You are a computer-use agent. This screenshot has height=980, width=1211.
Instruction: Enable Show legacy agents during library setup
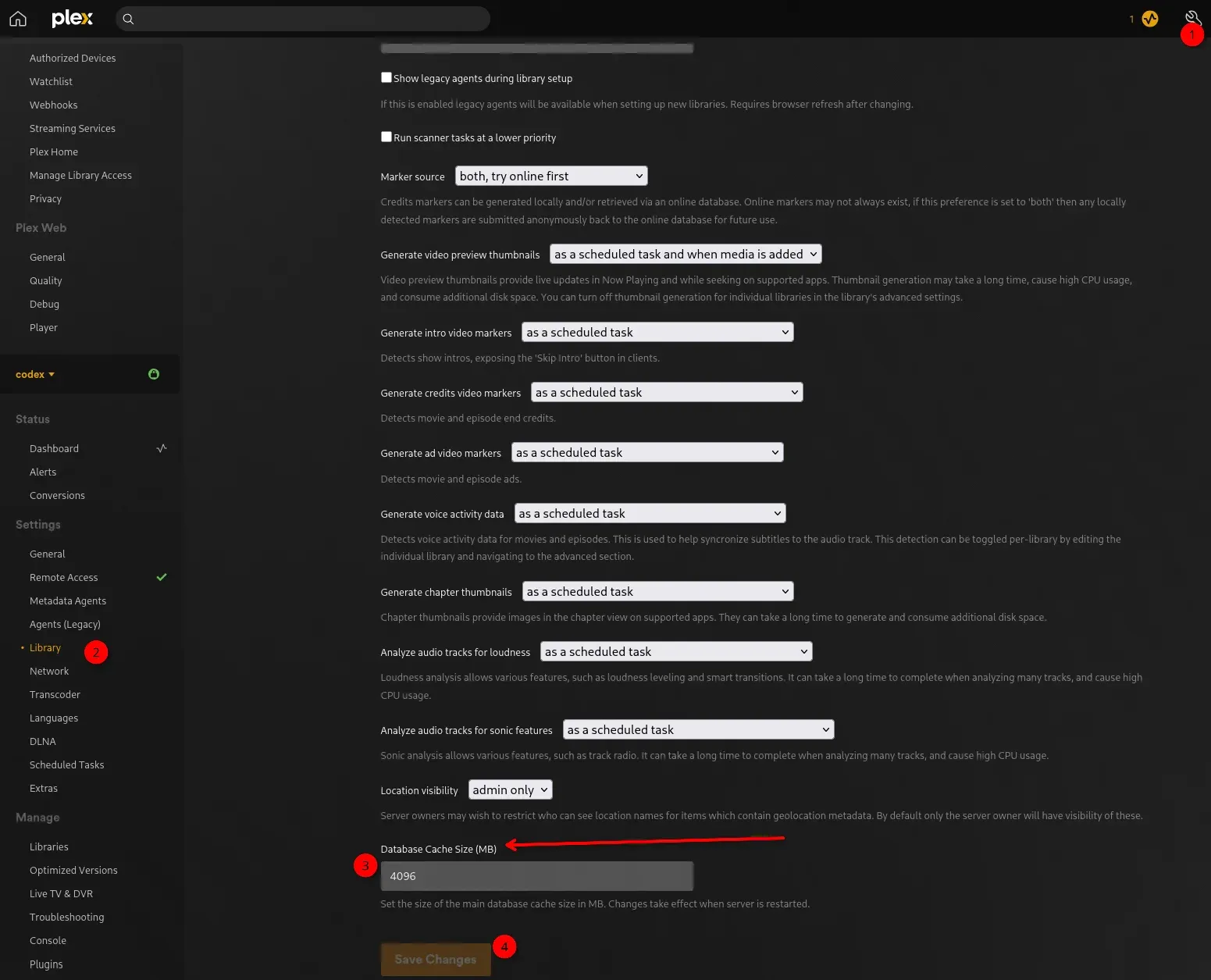click(x=386, y=77)
